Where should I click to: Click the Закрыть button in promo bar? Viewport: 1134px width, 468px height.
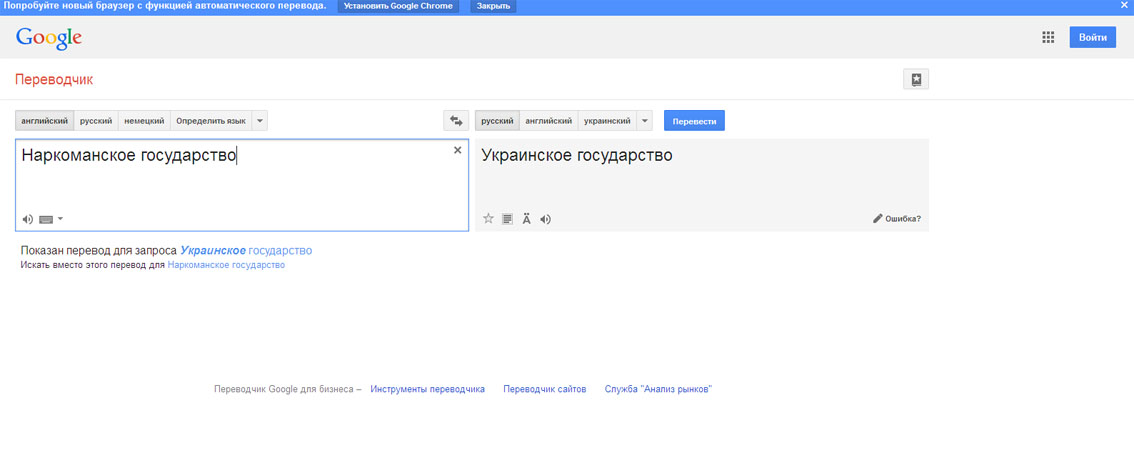tap(493, 6)
